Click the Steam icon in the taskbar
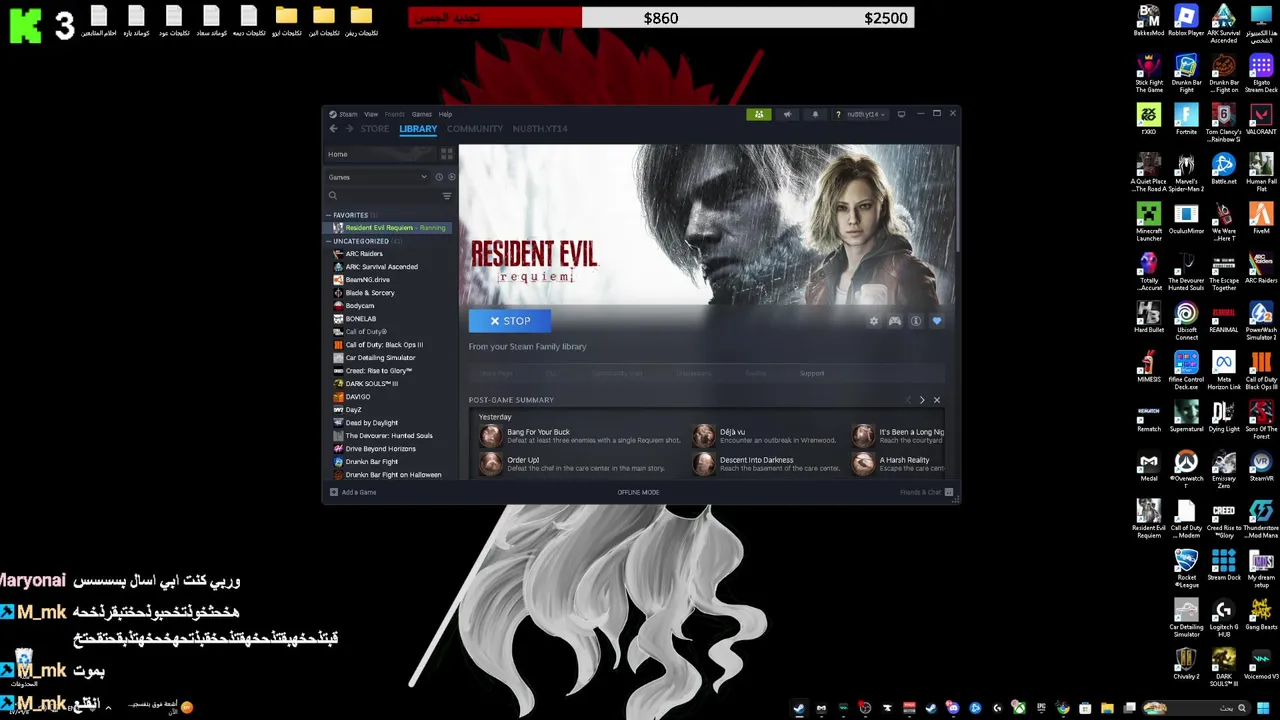Screen dimensions: 1280x720 [x=799, y=708]
